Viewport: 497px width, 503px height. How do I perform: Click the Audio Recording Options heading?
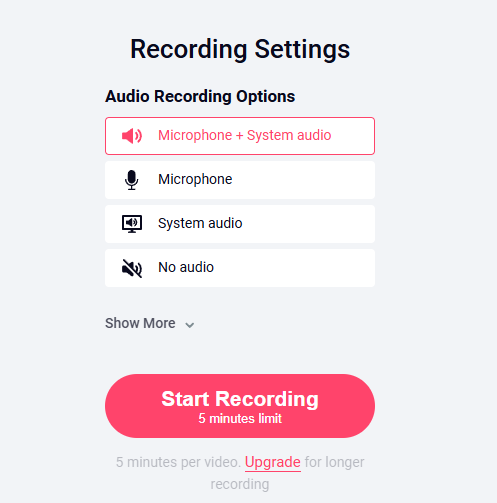click(x=200, y=96)
